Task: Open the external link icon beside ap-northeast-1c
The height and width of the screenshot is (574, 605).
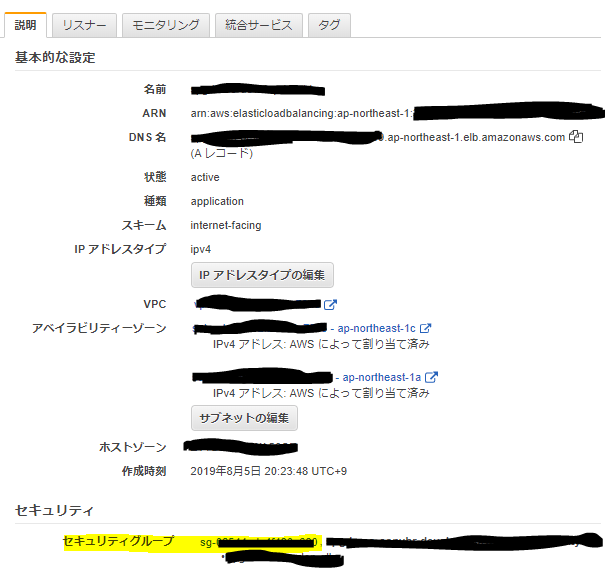Action: point(425,328)
